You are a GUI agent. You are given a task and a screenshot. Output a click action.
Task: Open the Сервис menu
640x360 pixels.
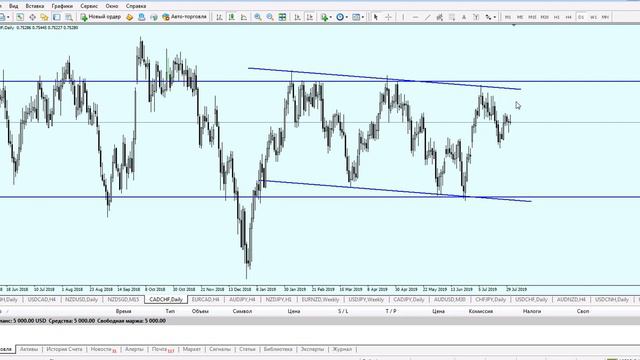click(89, 6)
